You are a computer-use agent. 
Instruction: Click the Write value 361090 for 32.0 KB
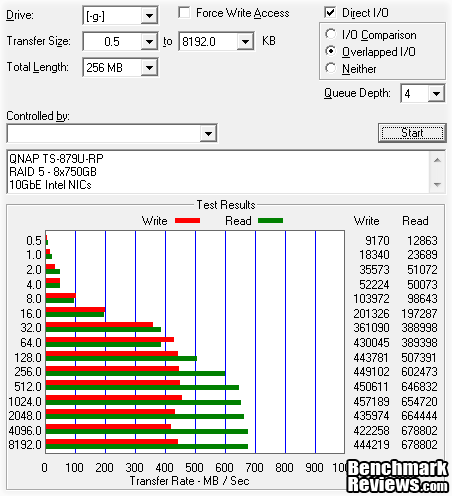[x=371, y=328]
